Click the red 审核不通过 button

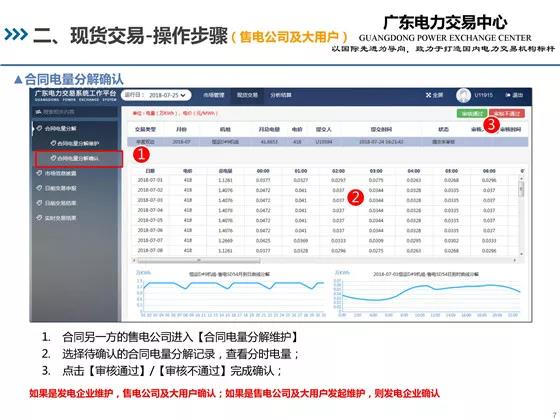coord(507,113)
